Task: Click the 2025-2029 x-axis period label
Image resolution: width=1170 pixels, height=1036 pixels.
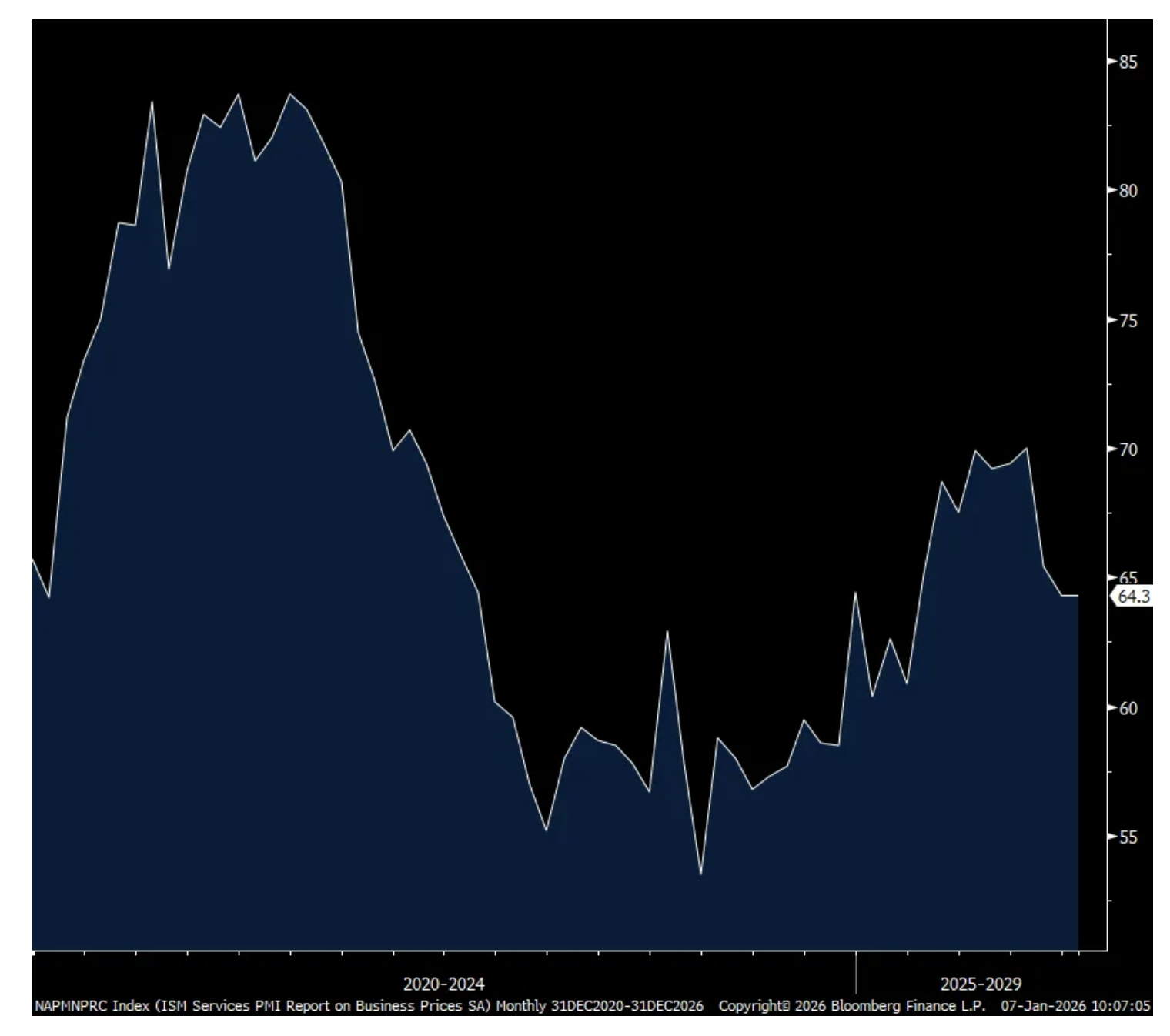Action: (x=980, y=984)
